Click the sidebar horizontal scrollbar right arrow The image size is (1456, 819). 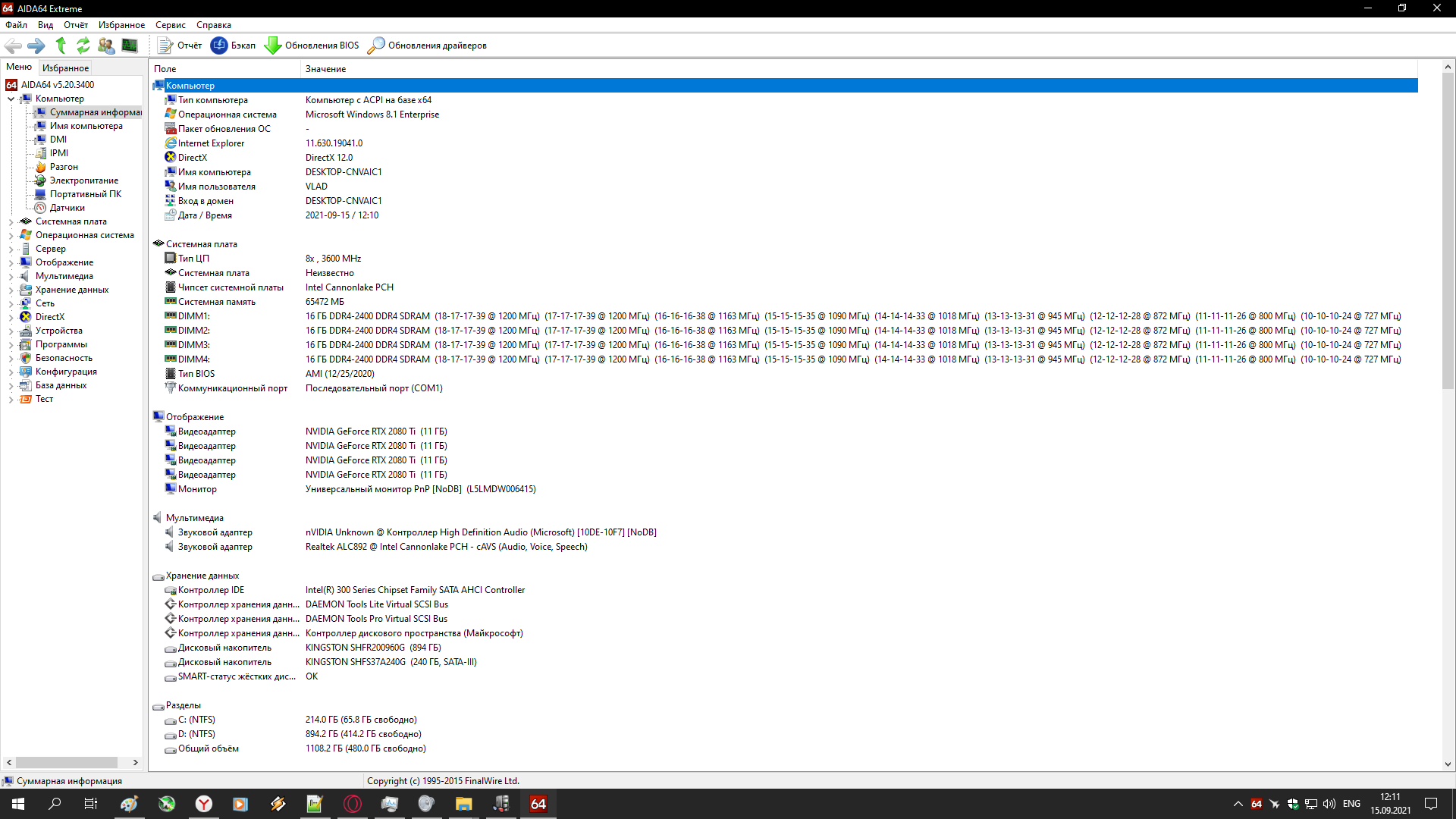[x=136, y=763]
